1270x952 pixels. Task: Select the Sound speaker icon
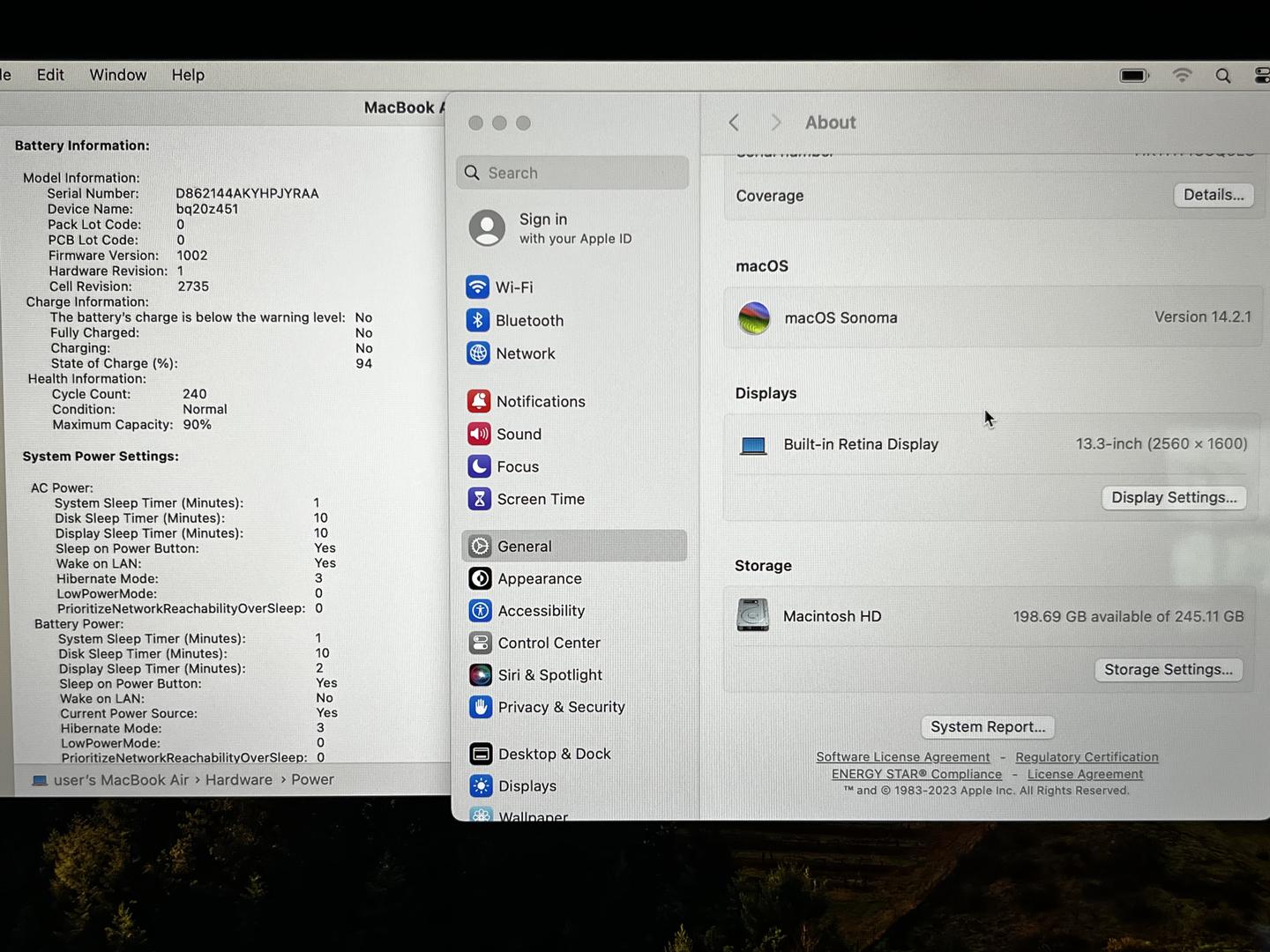pyautogui.click(x=479, y=434)
